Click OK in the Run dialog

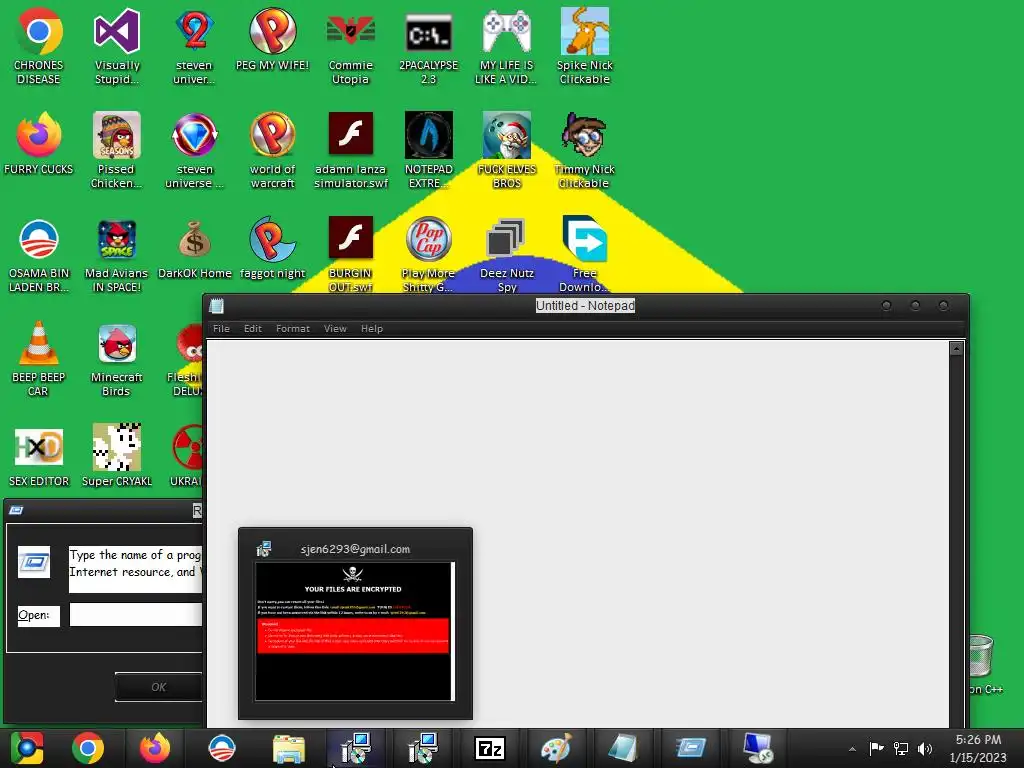coord(159,687)
